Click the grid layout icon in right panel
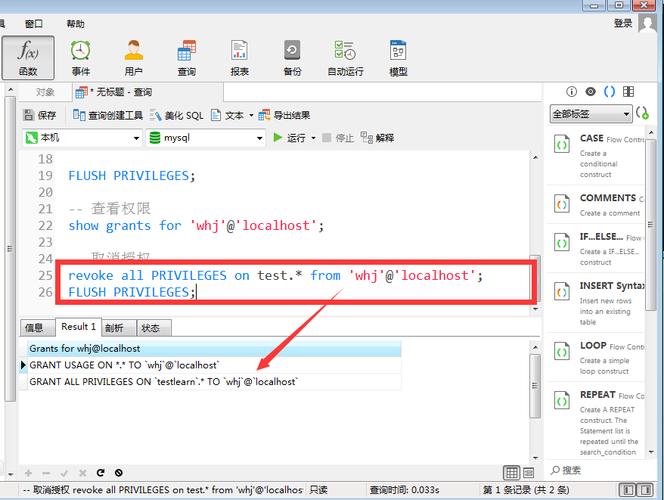 [x=628, y=92]
